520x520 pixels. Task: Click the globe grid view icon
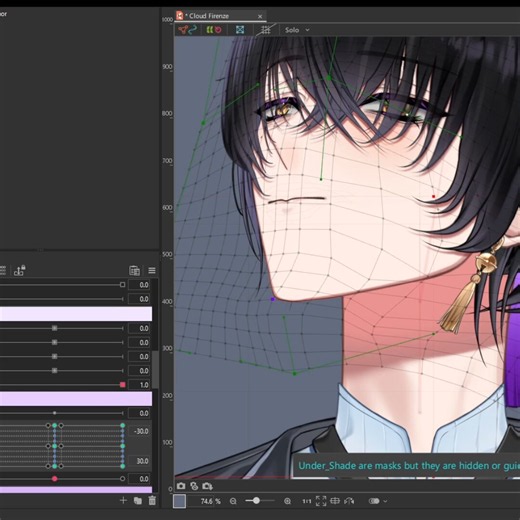coord(335,501)
